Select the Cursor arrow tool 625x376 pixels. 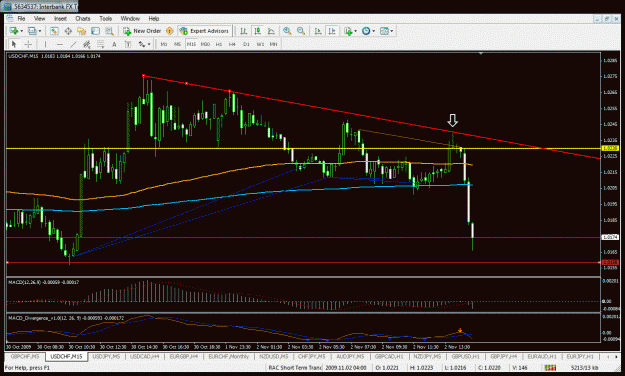click(x=14, y=44)
